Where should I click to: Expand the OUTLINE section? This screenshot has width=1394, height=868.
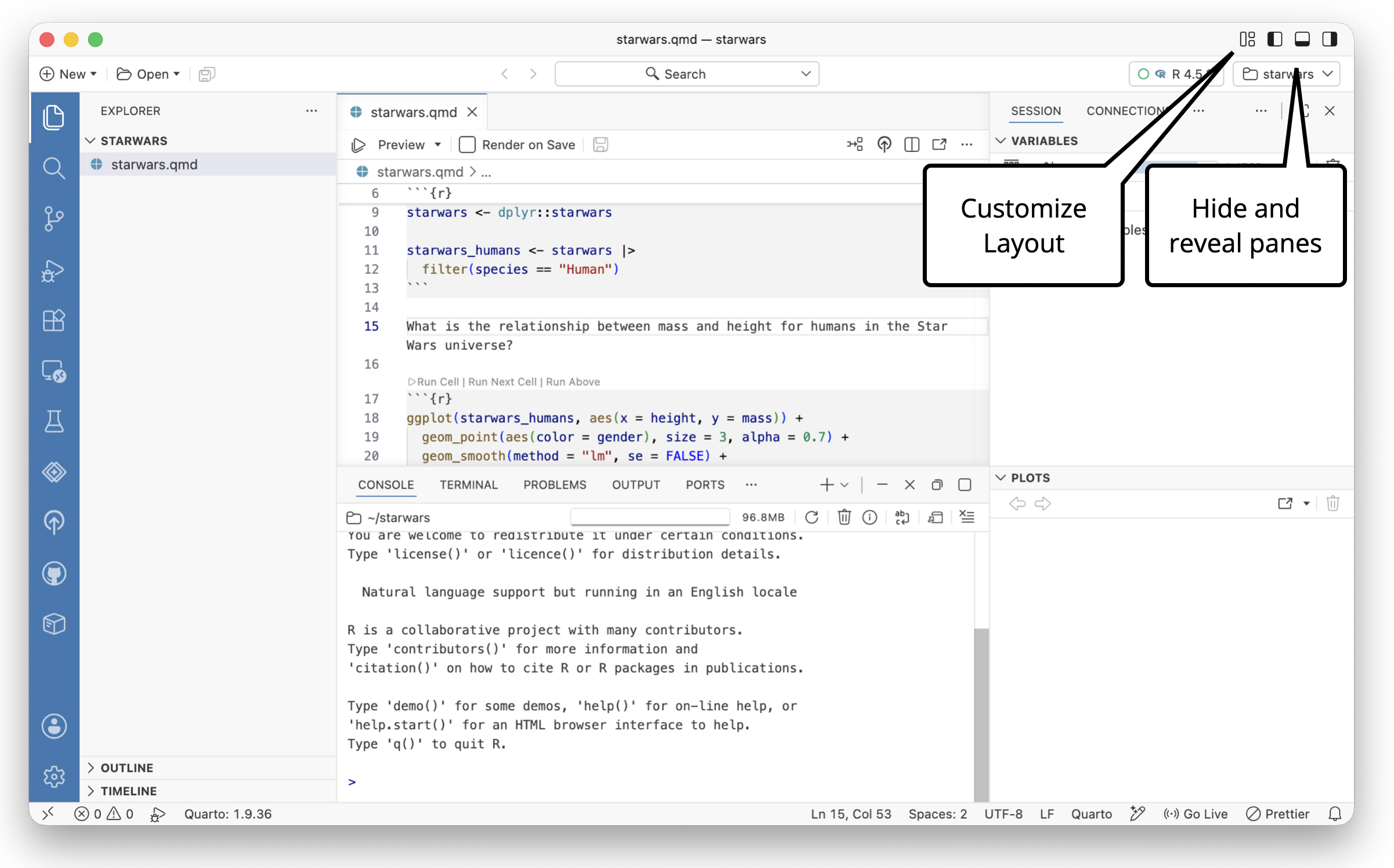(x=91, y=768)
